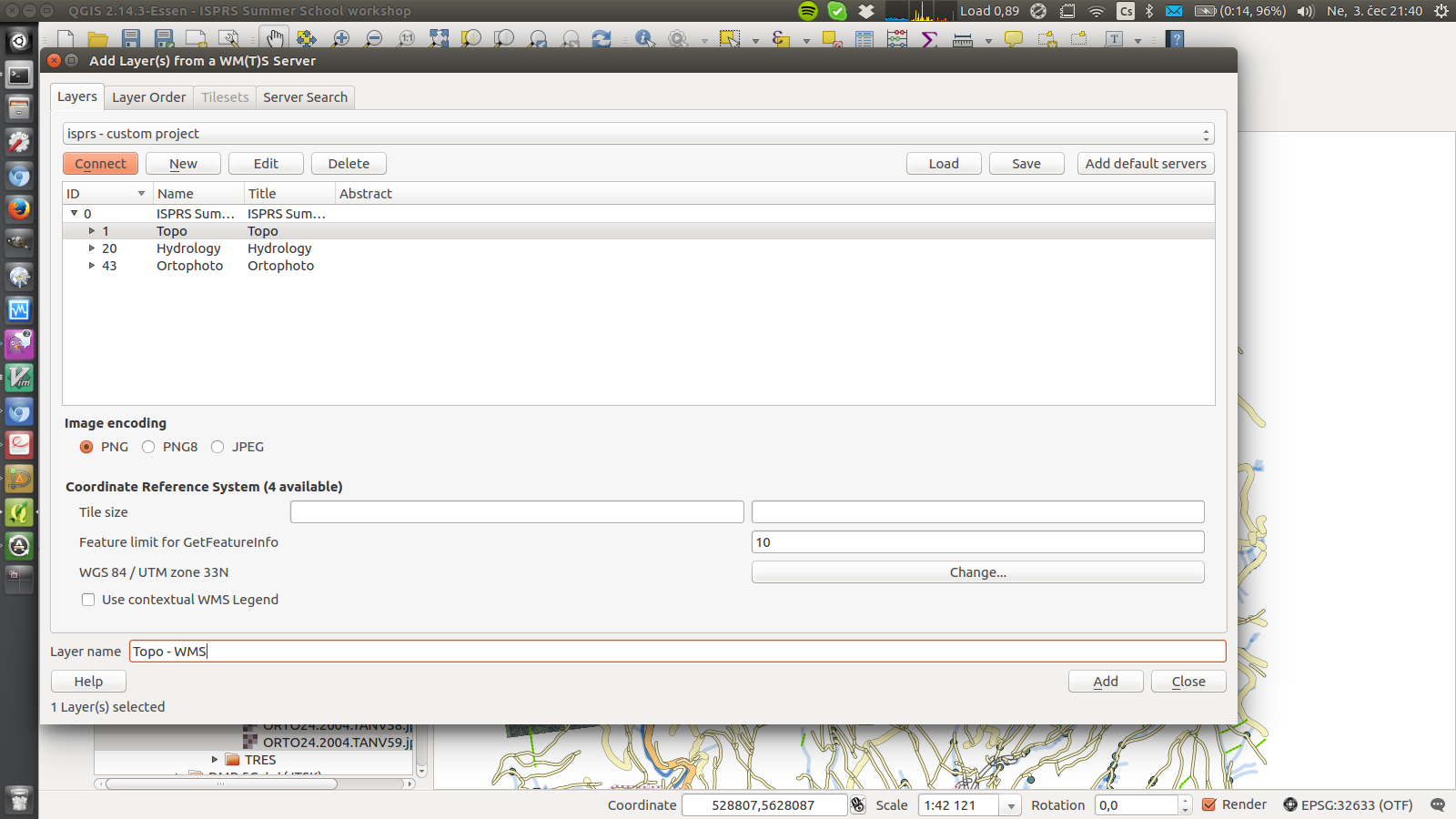
Task: Expand the Hydrology layer node 20
Action: [x=92, y=248]
